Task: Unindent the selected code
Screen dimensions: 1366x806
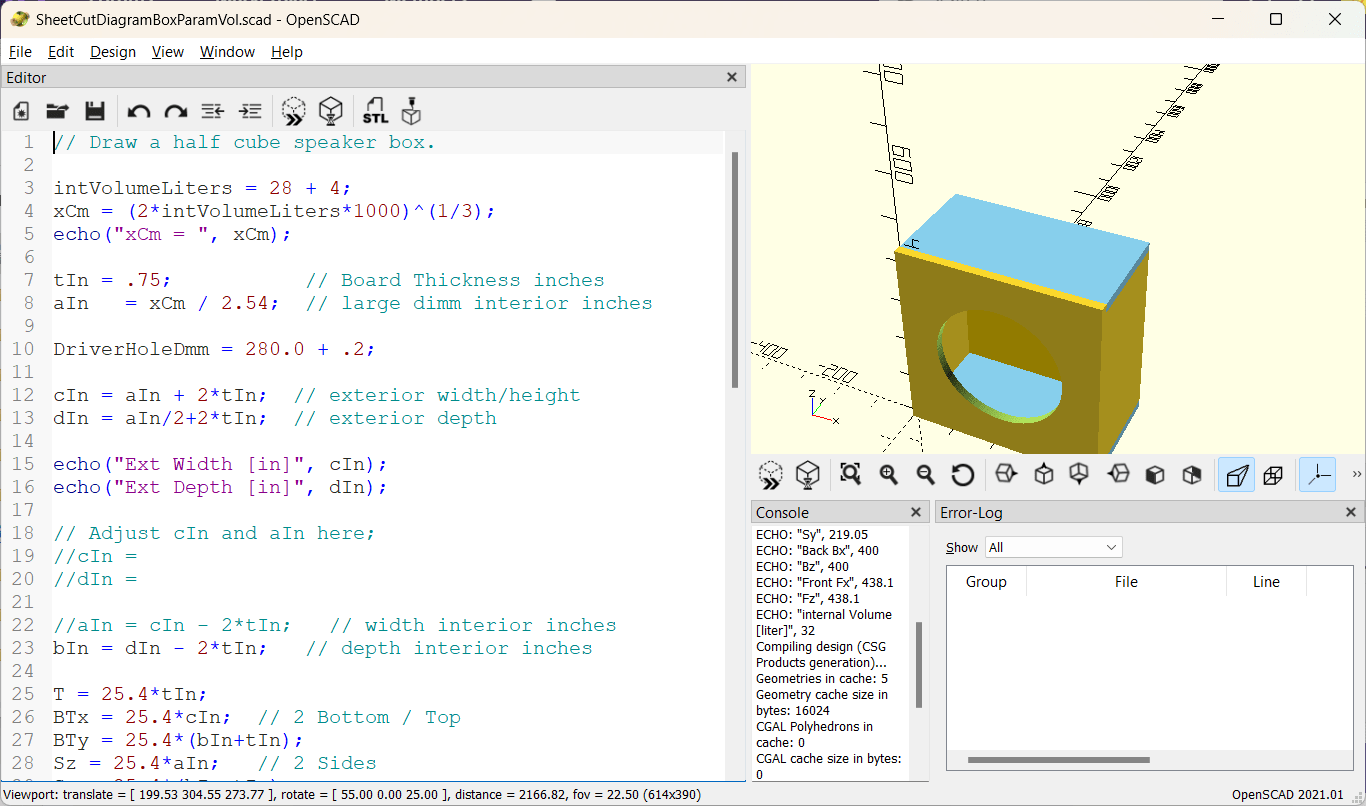Action: pyautogui.click(x=212, y=111)
